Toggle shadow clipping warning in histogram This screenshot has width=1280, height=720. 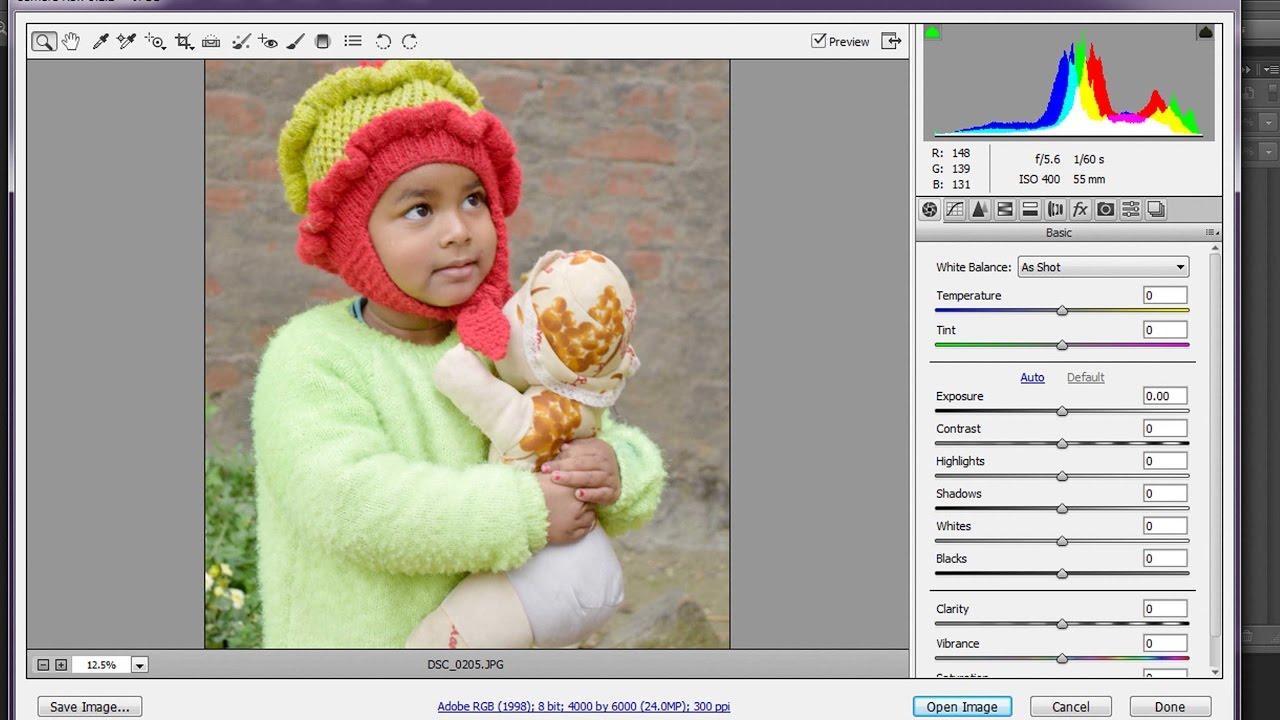932,32
